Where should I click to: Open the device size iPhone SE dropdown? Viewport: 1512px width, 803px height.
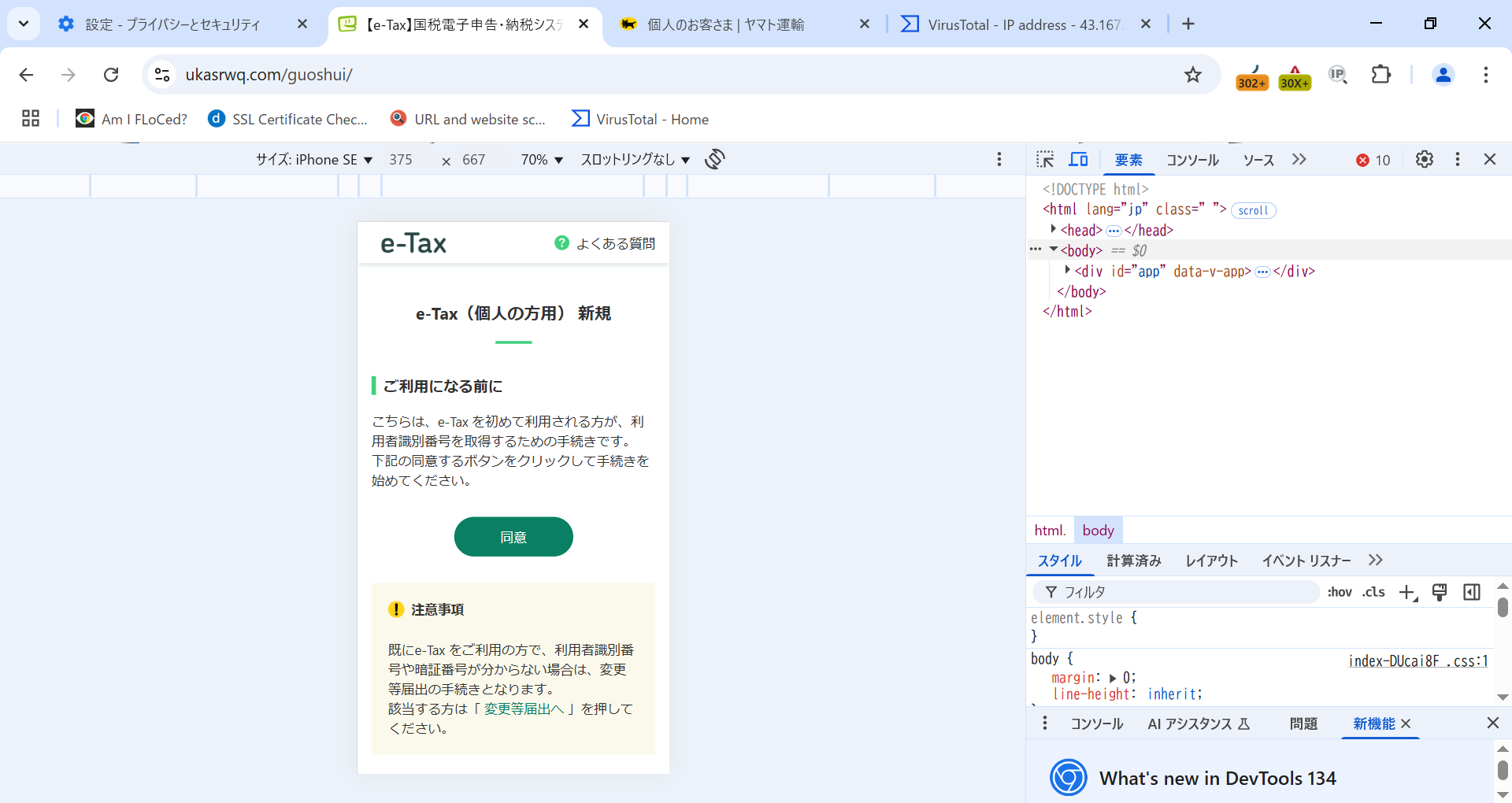tap(314, 159)
